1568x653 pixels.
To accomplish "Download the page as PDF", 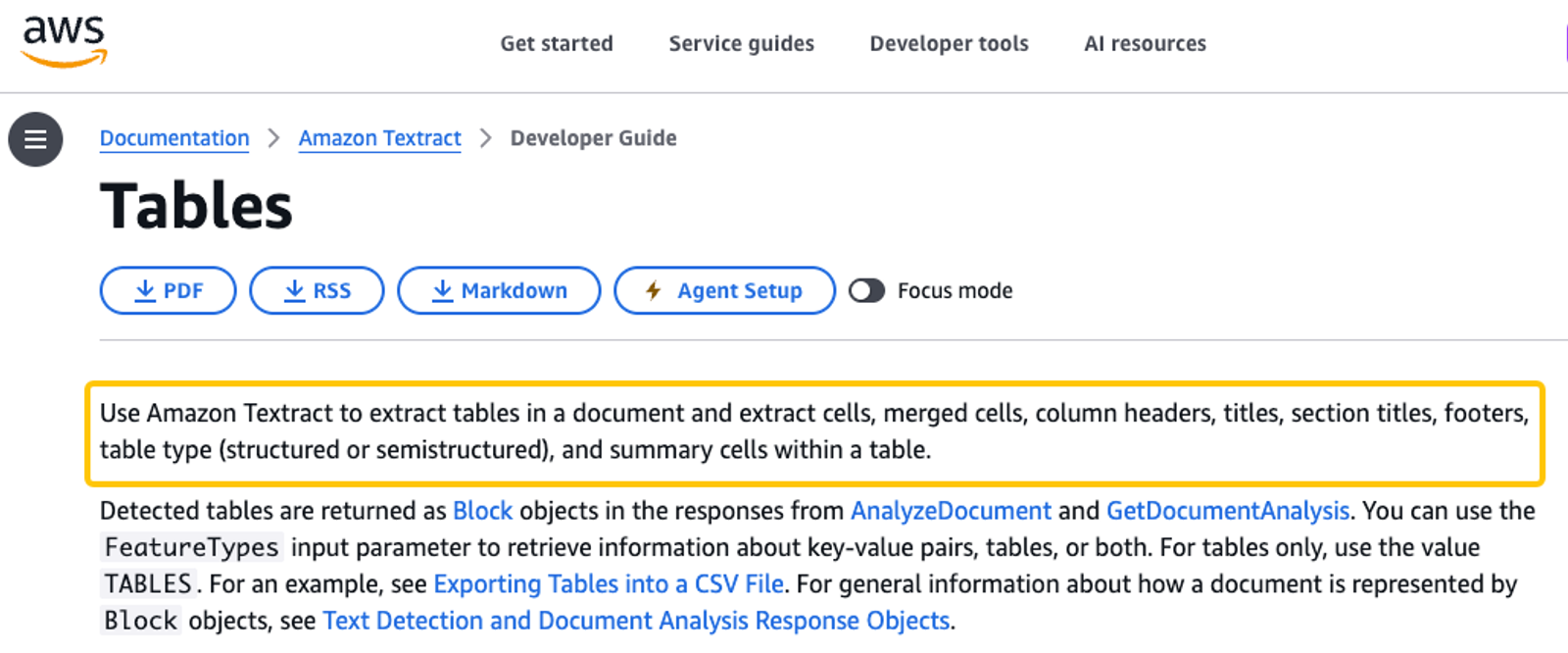I will [x=168, y=290].
